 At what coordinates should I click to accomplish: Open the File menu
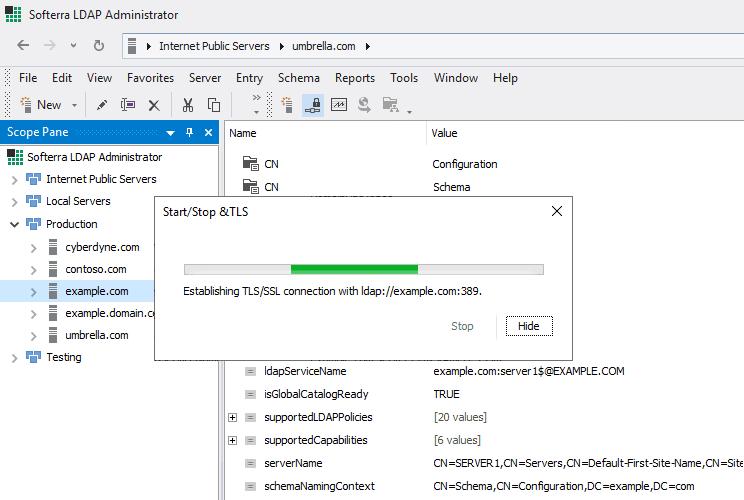click(x=28, y=78)
